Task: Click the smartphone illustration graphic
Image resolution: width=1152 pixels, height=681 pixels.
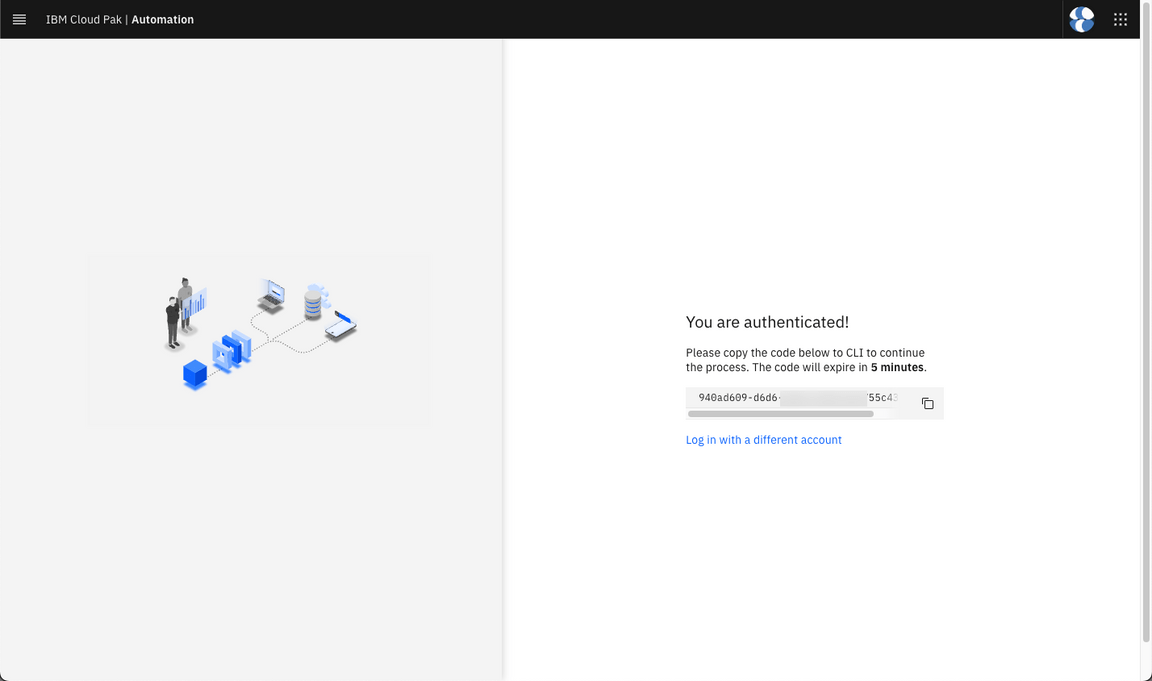Action: pyautogui.click(x=341, y=325)
